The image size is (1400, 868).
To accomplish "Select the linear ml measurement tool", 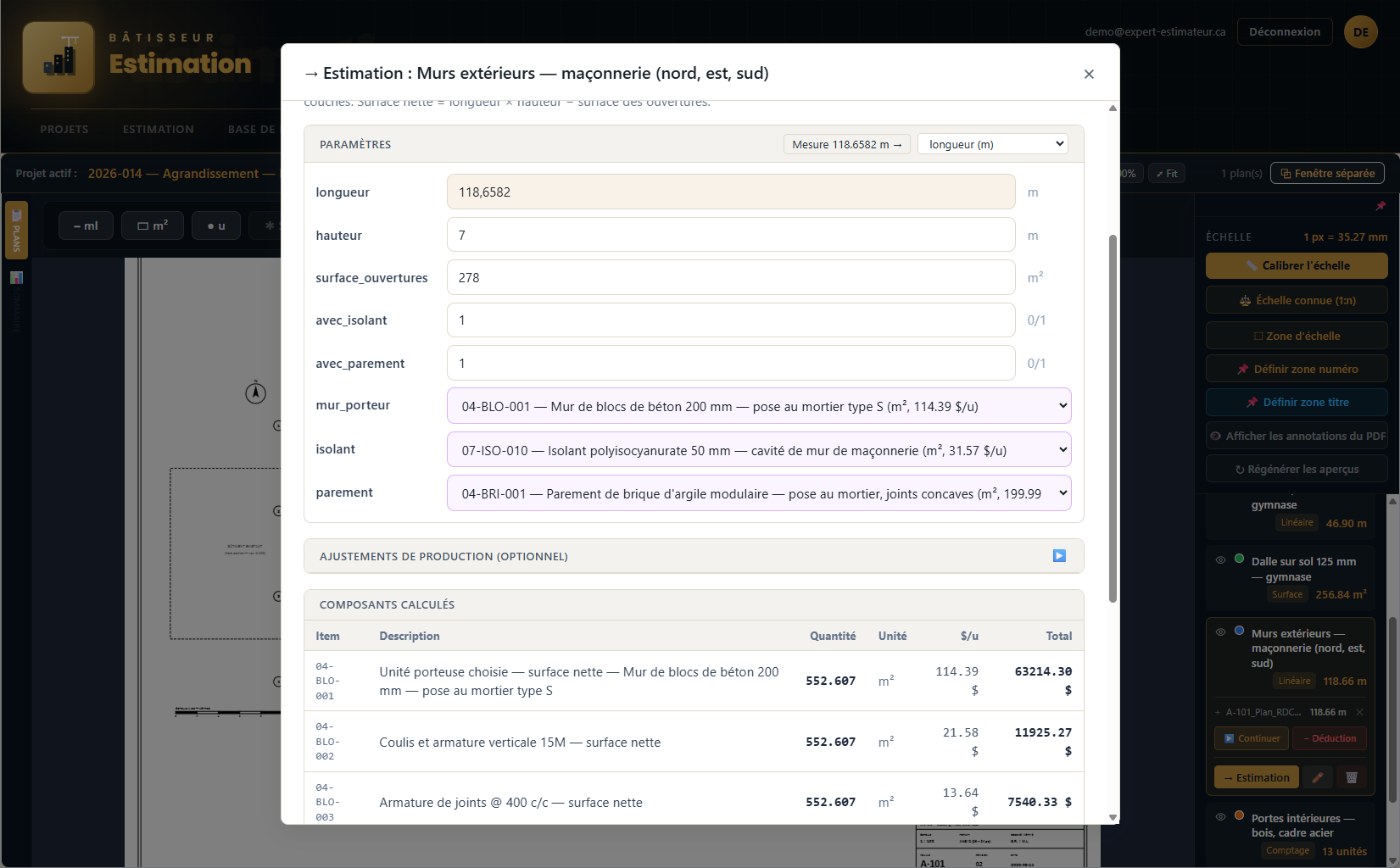I will point(85,226).
